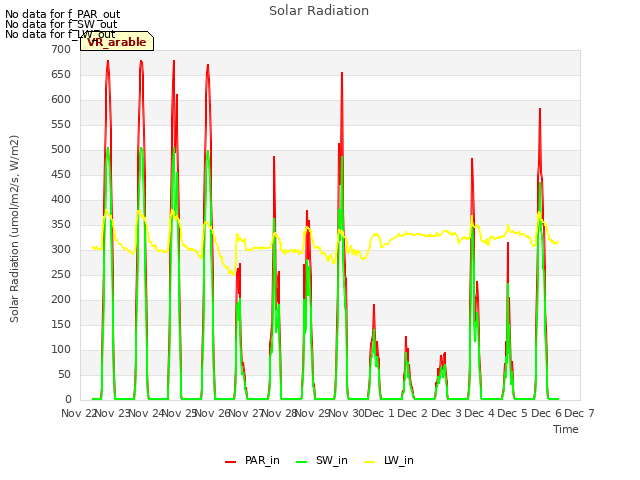Click the 400 y-axis tick label
640x480 pixels.
click(x=61, y=200)
